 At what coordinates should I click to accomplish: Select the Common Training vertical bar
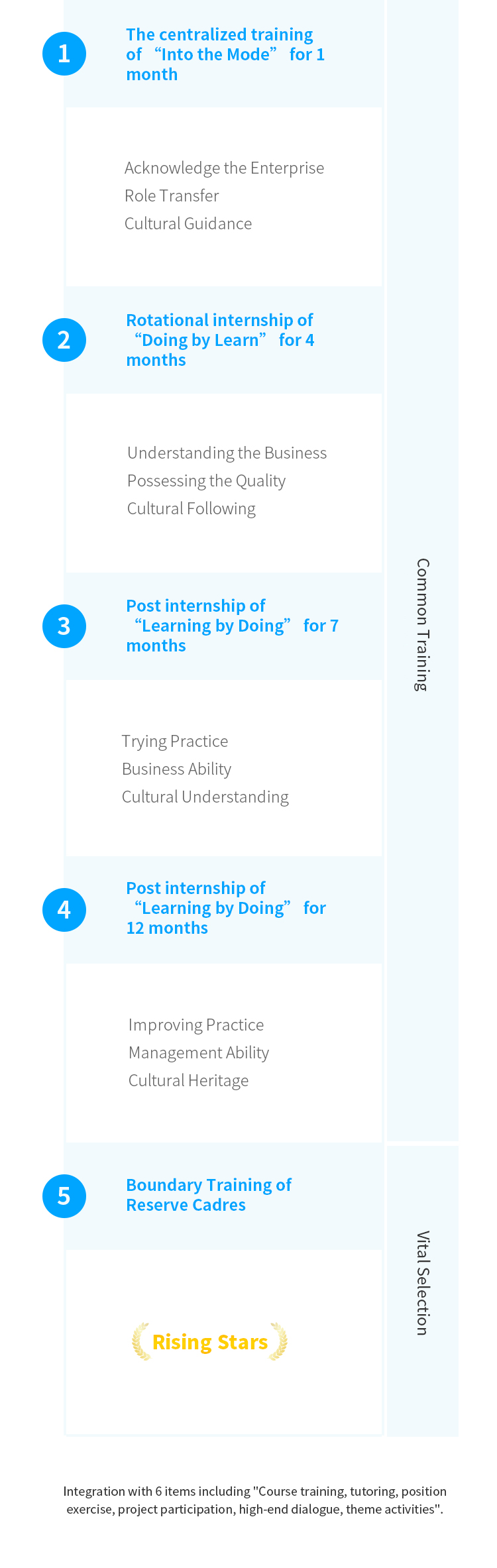[x=423, y=571]
